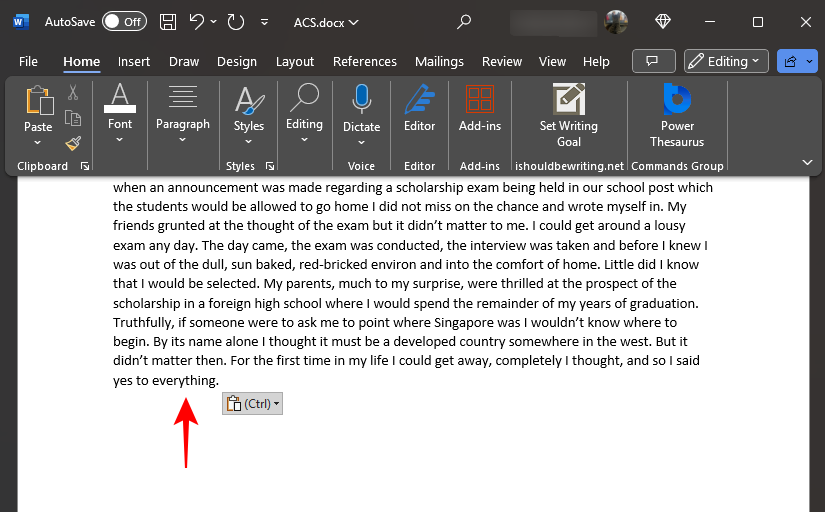Open the Editing mode dropdown

click(x=726, y=61)
